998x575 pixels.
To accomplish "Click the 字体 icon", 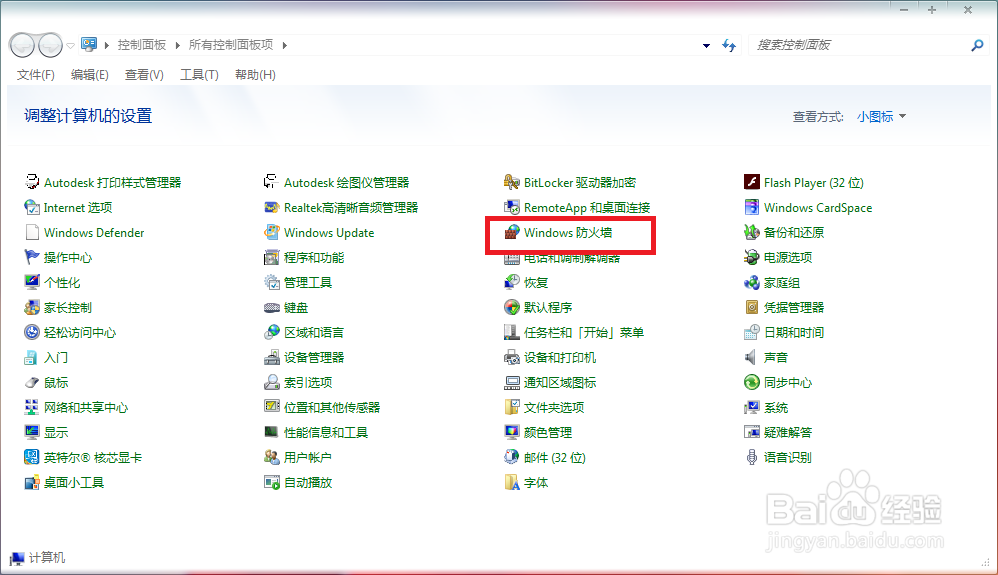I will pyautogui.click(x=512, y=482).
